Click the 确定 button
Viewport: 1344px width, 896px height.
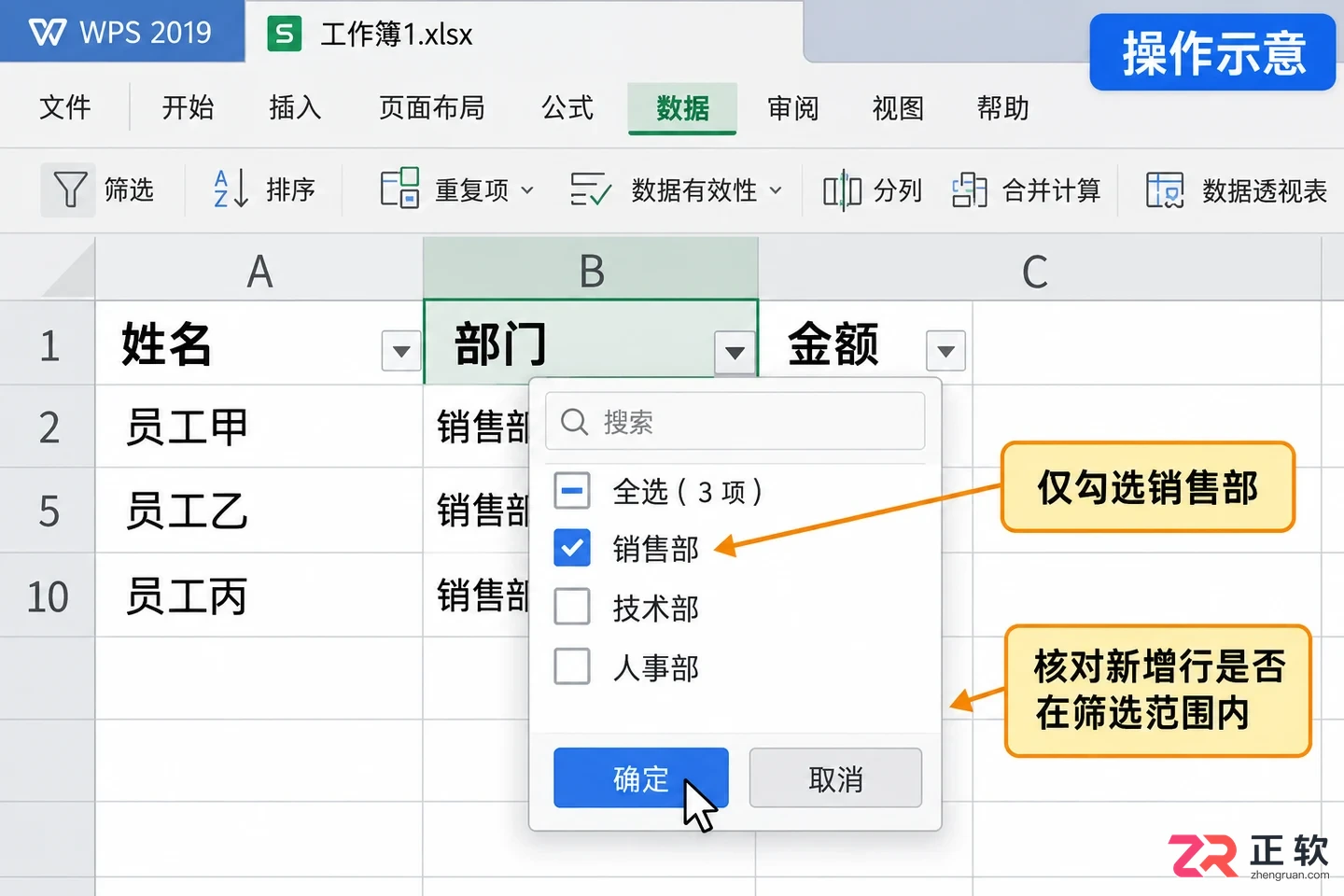click(x=641, y=777)
